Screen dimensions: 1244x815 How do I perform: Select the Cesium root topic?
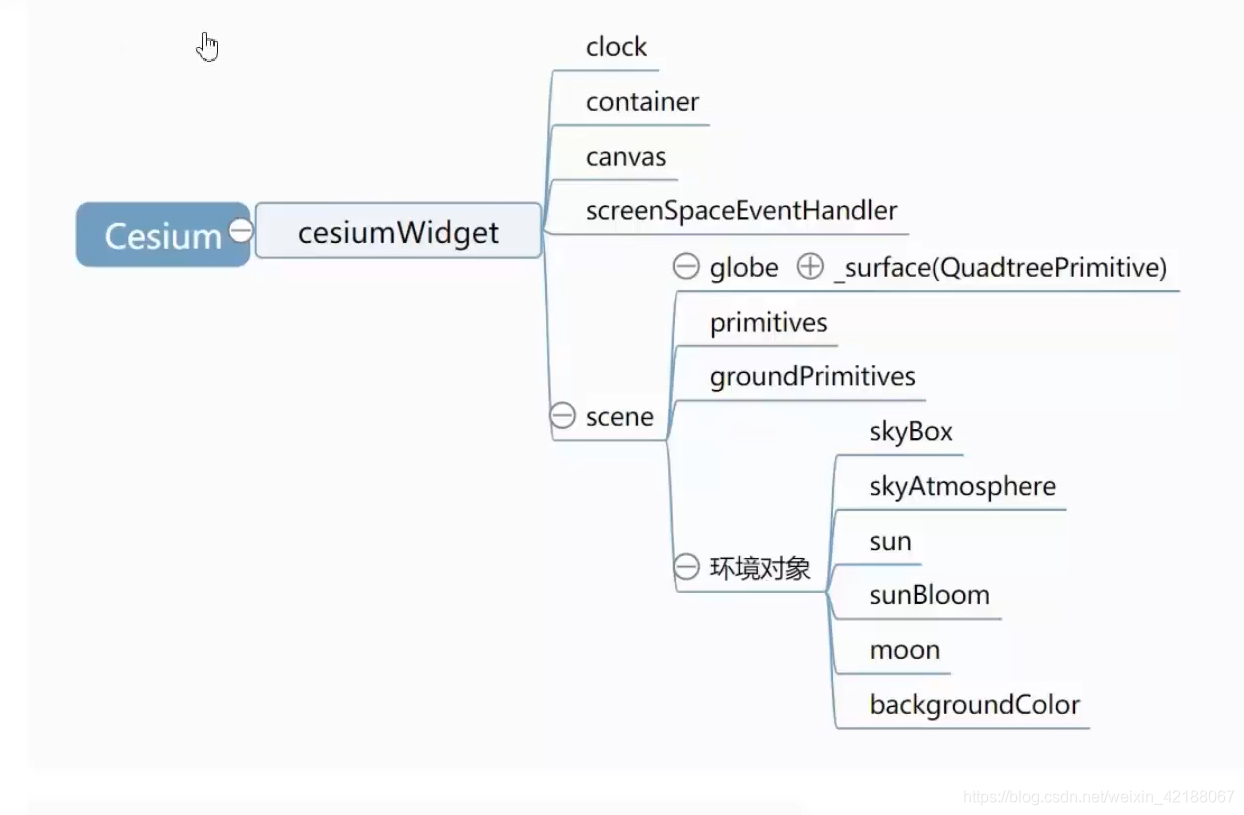163,235
